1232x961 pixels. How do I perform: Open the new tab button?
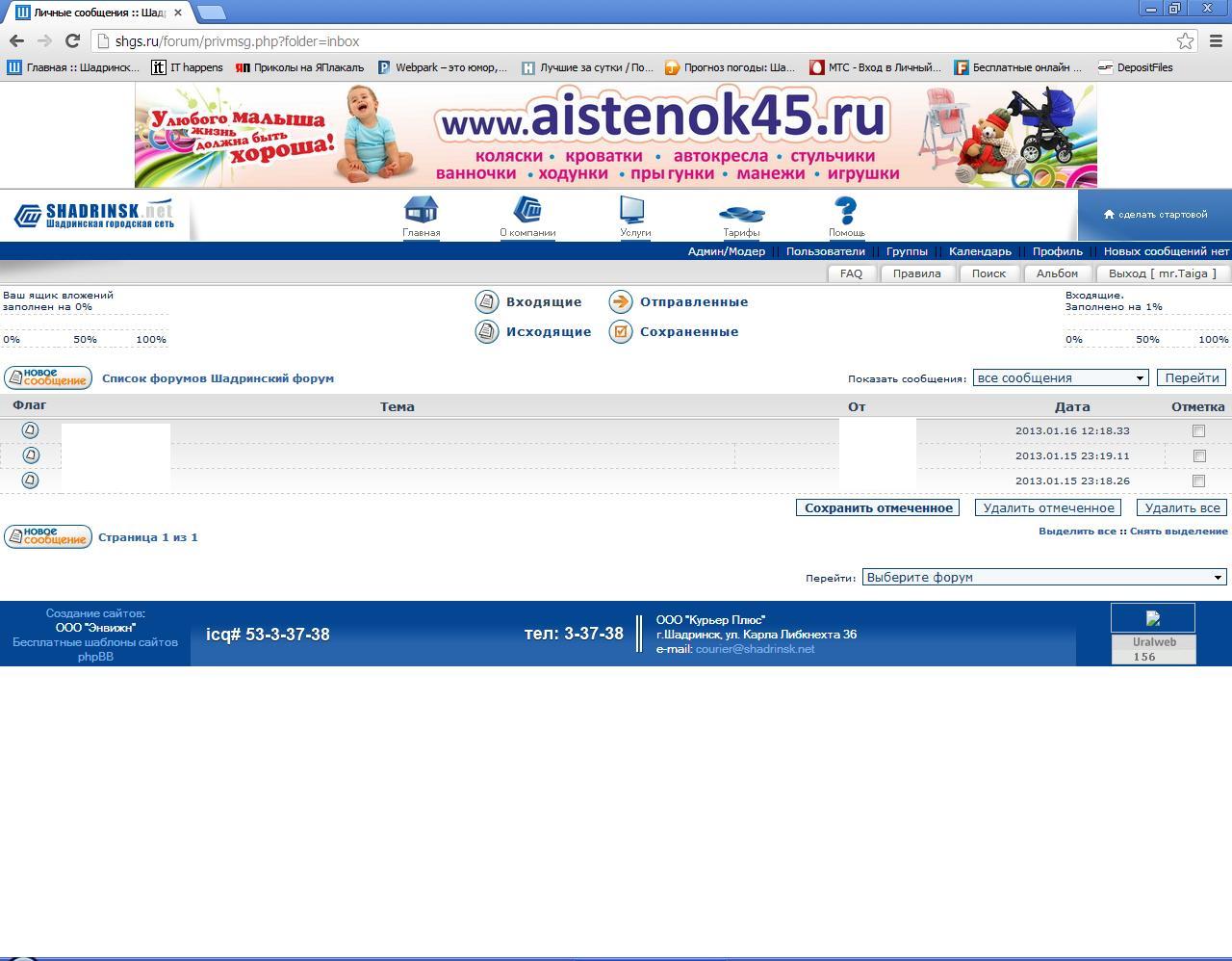(x=211, y=13)
